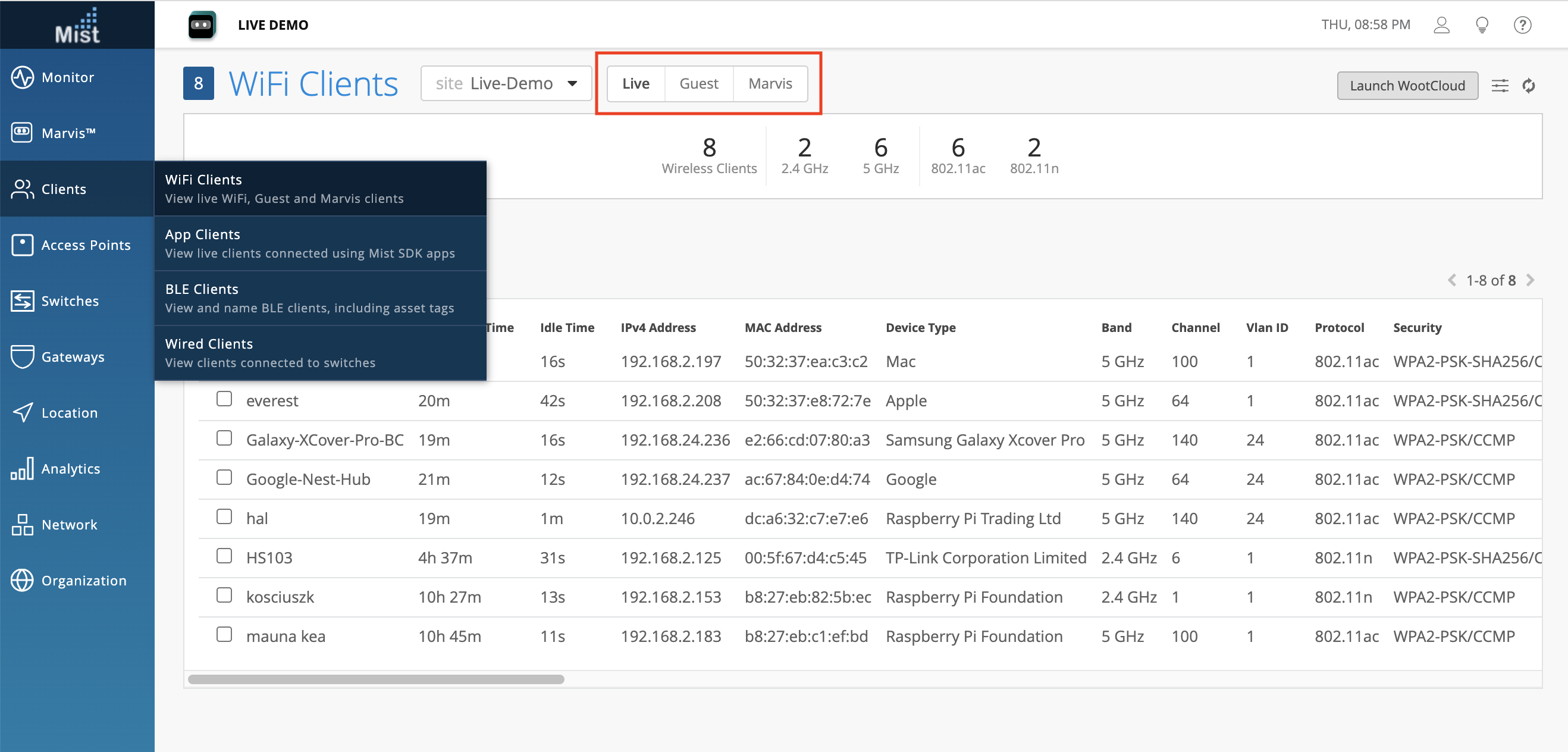The width and height of the screenshot is (1568, 752).
Task: Click the Switches sidebar icon
Action: coord(23,301)
